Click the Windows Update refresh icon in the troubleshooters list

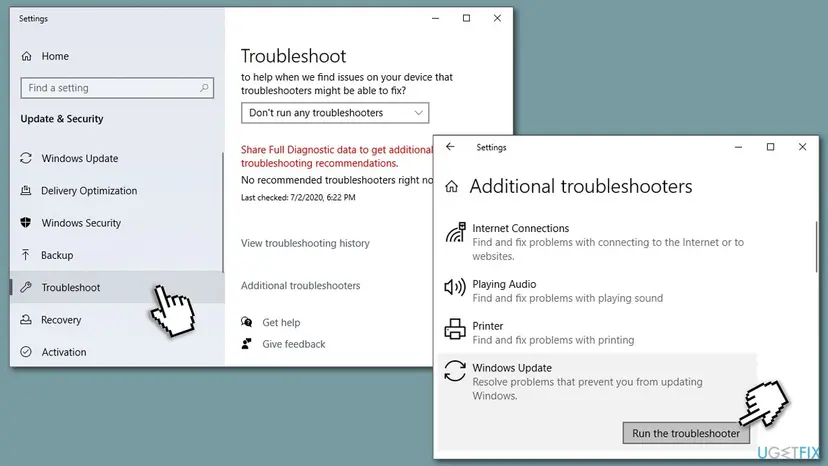(455, 370)
